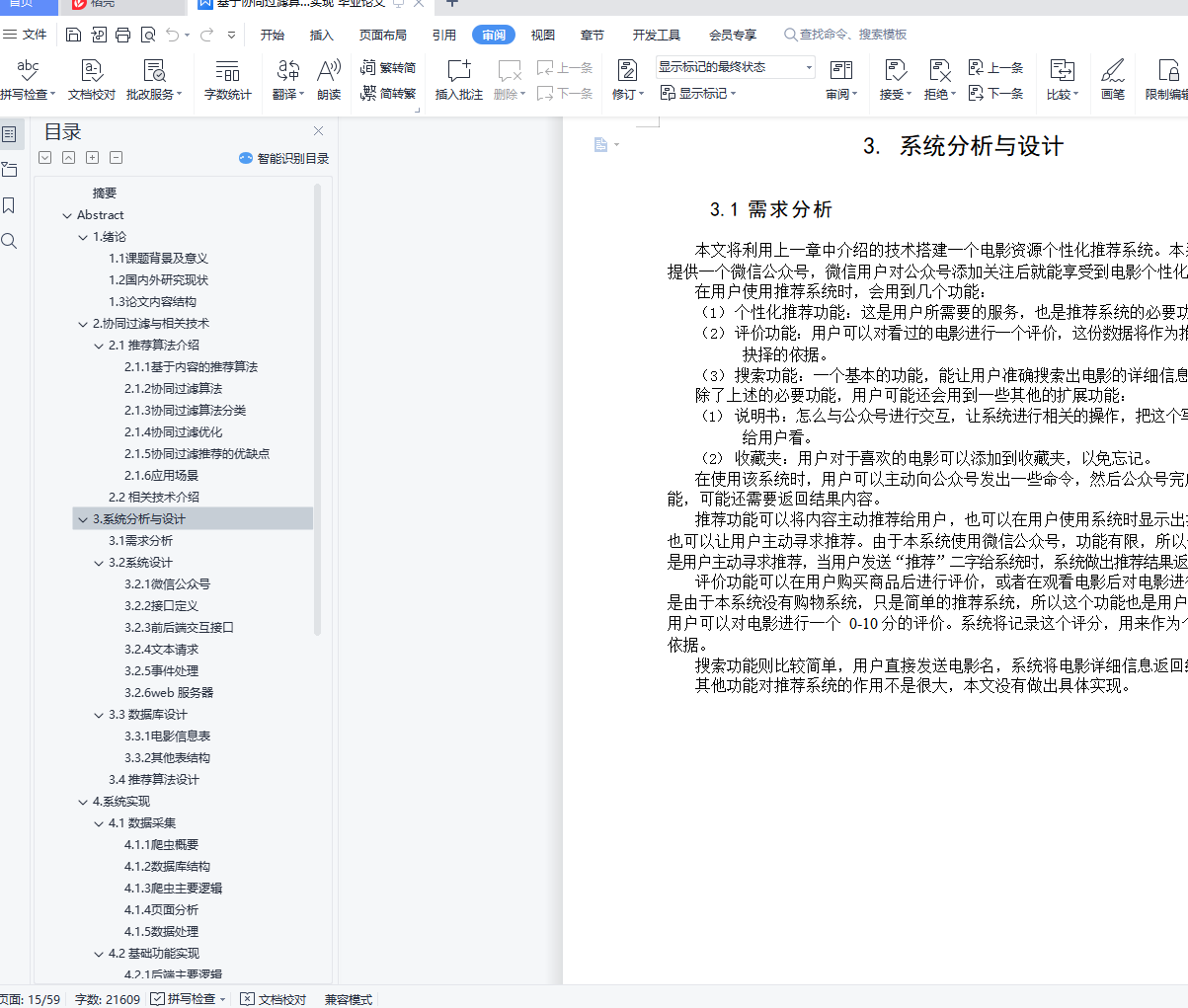Go to 下一条 next revision
This screenshot has width=1188, height=1008.
pyautogui.click(x=995, y=94)
